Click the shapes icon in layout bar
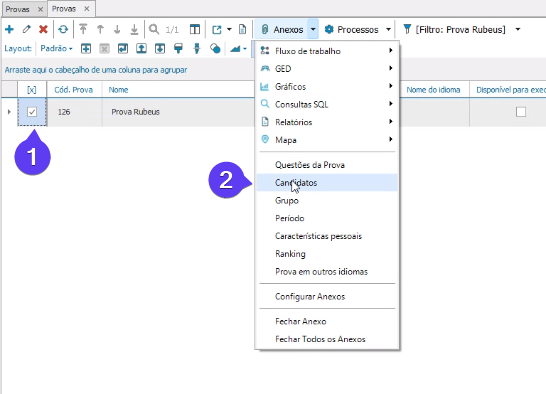This screenshot has width=546, height=394. (x=215, y=48)
